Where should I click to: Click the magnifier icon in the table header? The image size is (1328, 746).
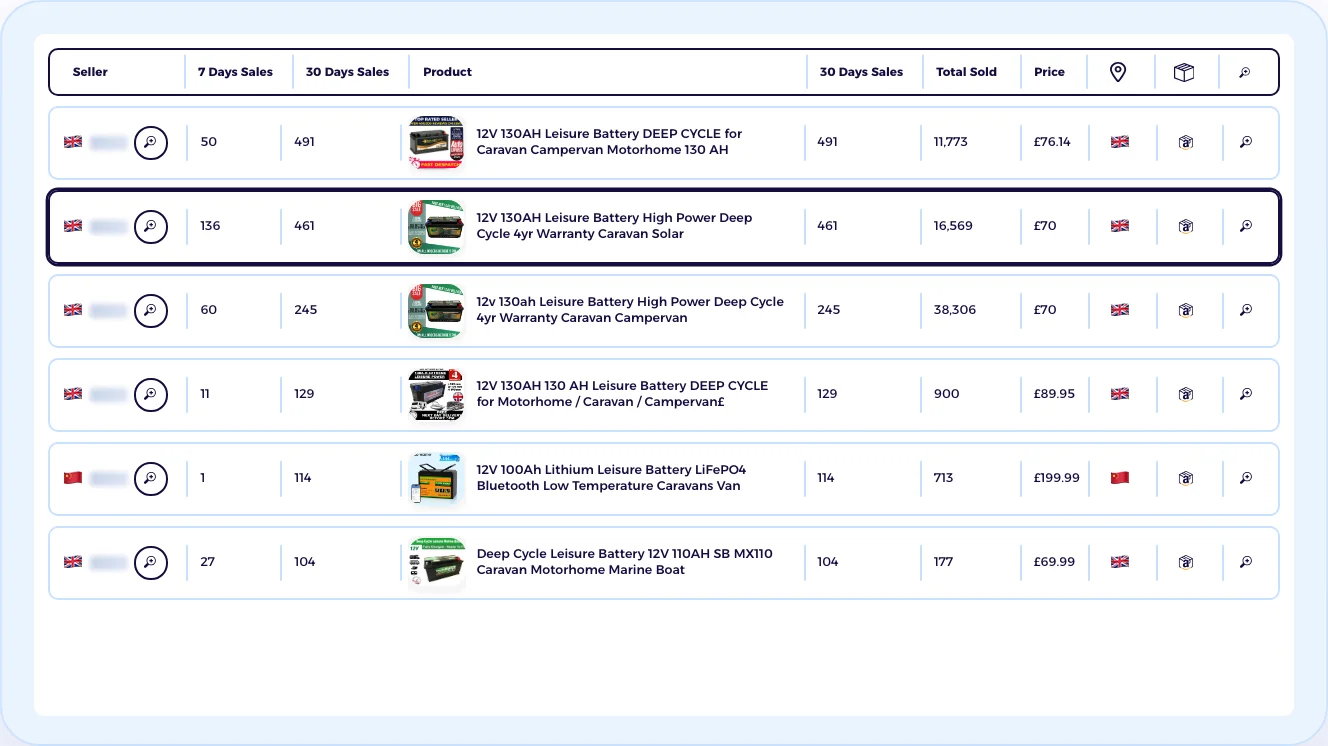coord(1245,72)
